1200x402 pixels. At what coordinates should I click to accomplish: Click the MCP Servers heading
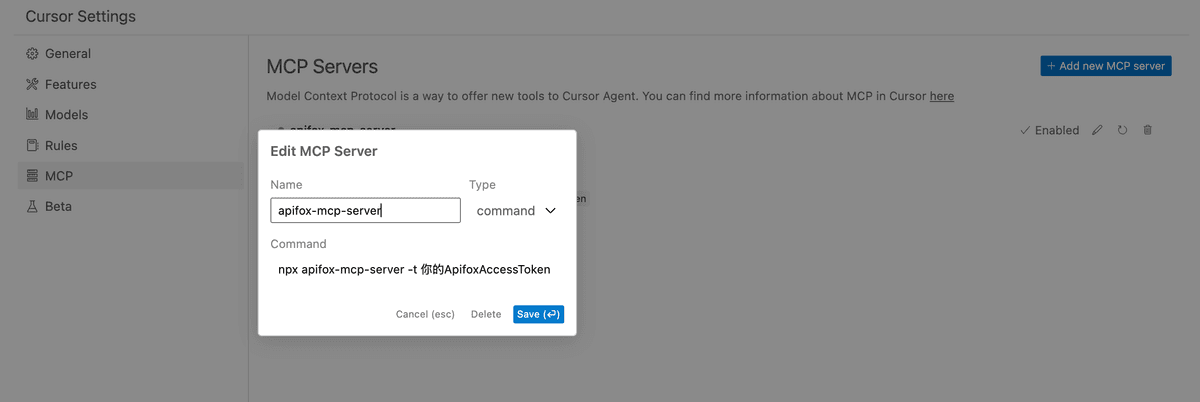tap(322, 67)
